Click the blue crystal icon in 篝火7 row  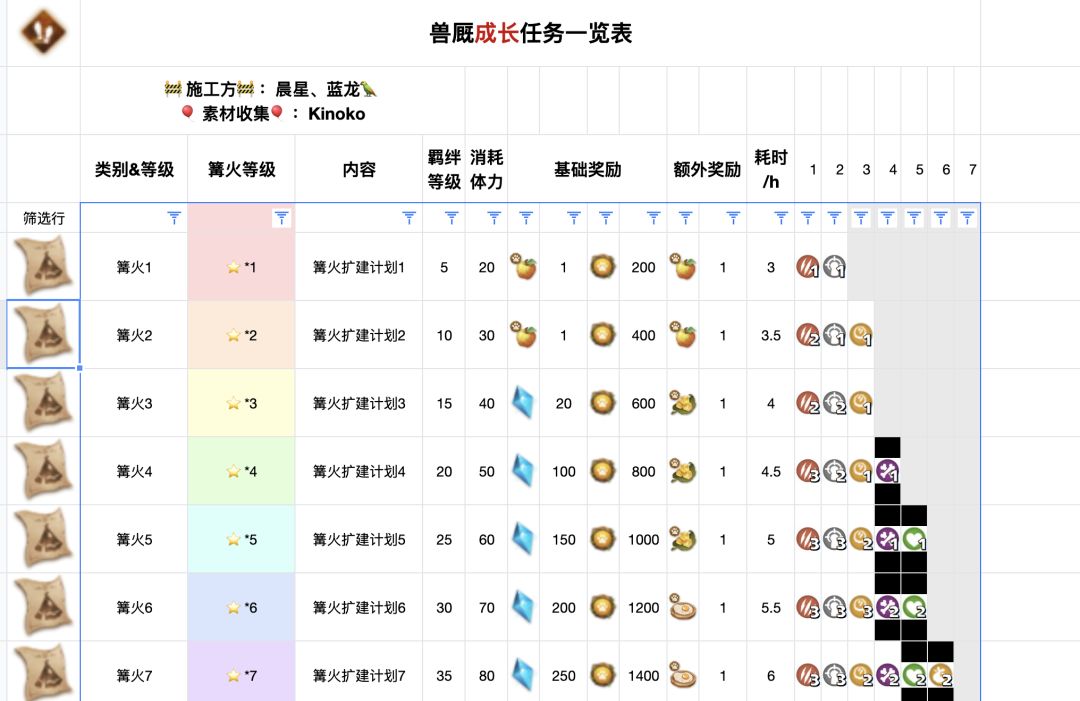coord(523,676)
